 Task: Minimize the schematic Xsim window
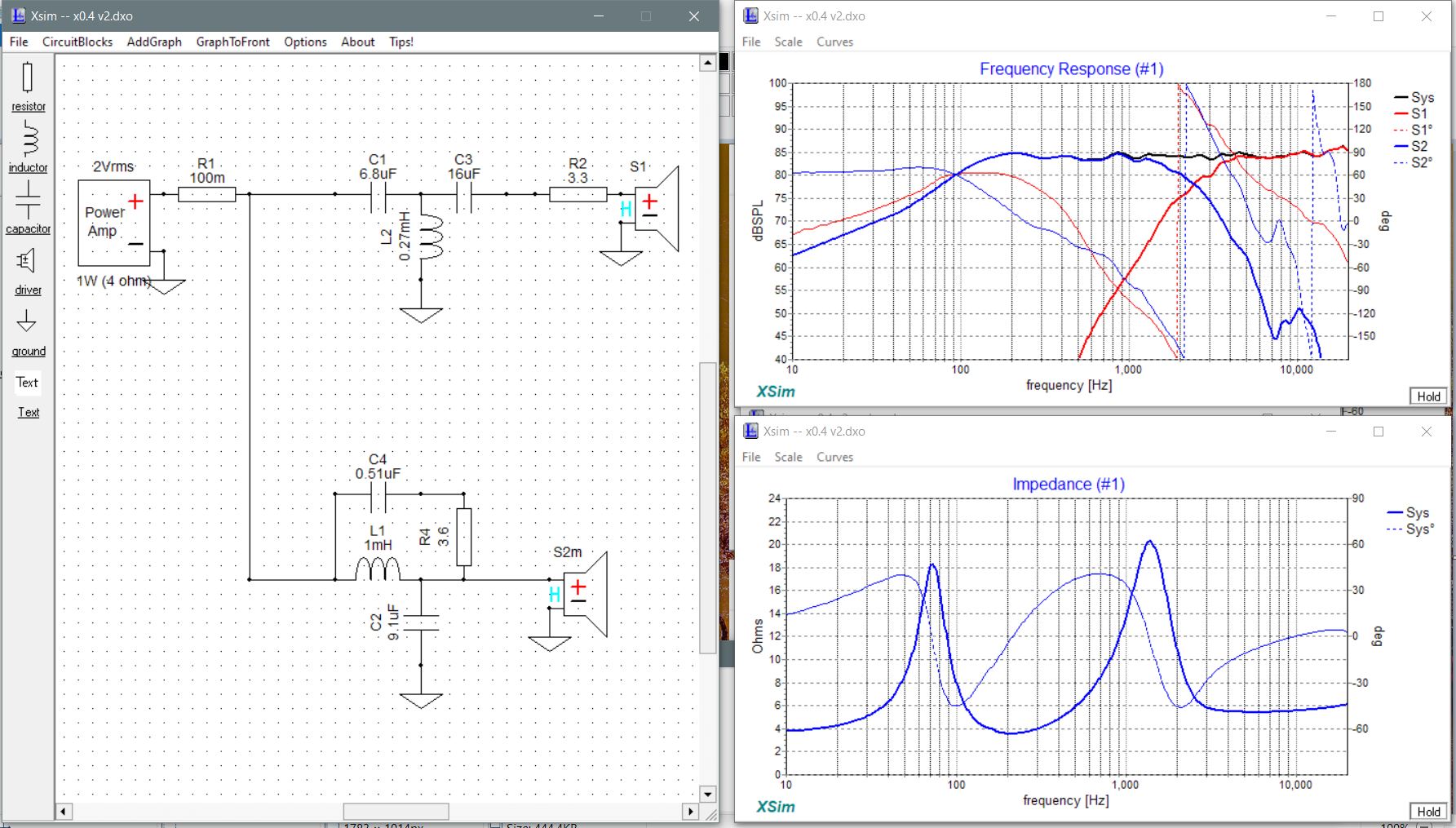point(599,16)
